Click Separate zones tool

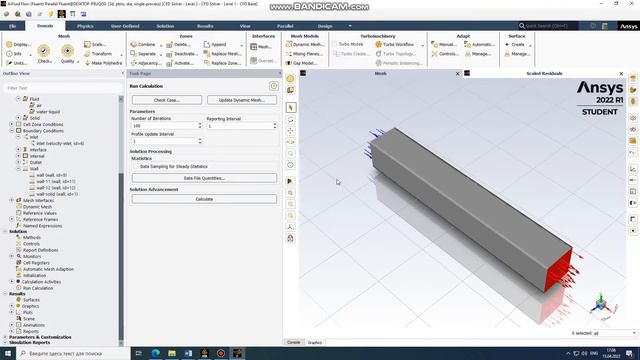coord(143,54)
